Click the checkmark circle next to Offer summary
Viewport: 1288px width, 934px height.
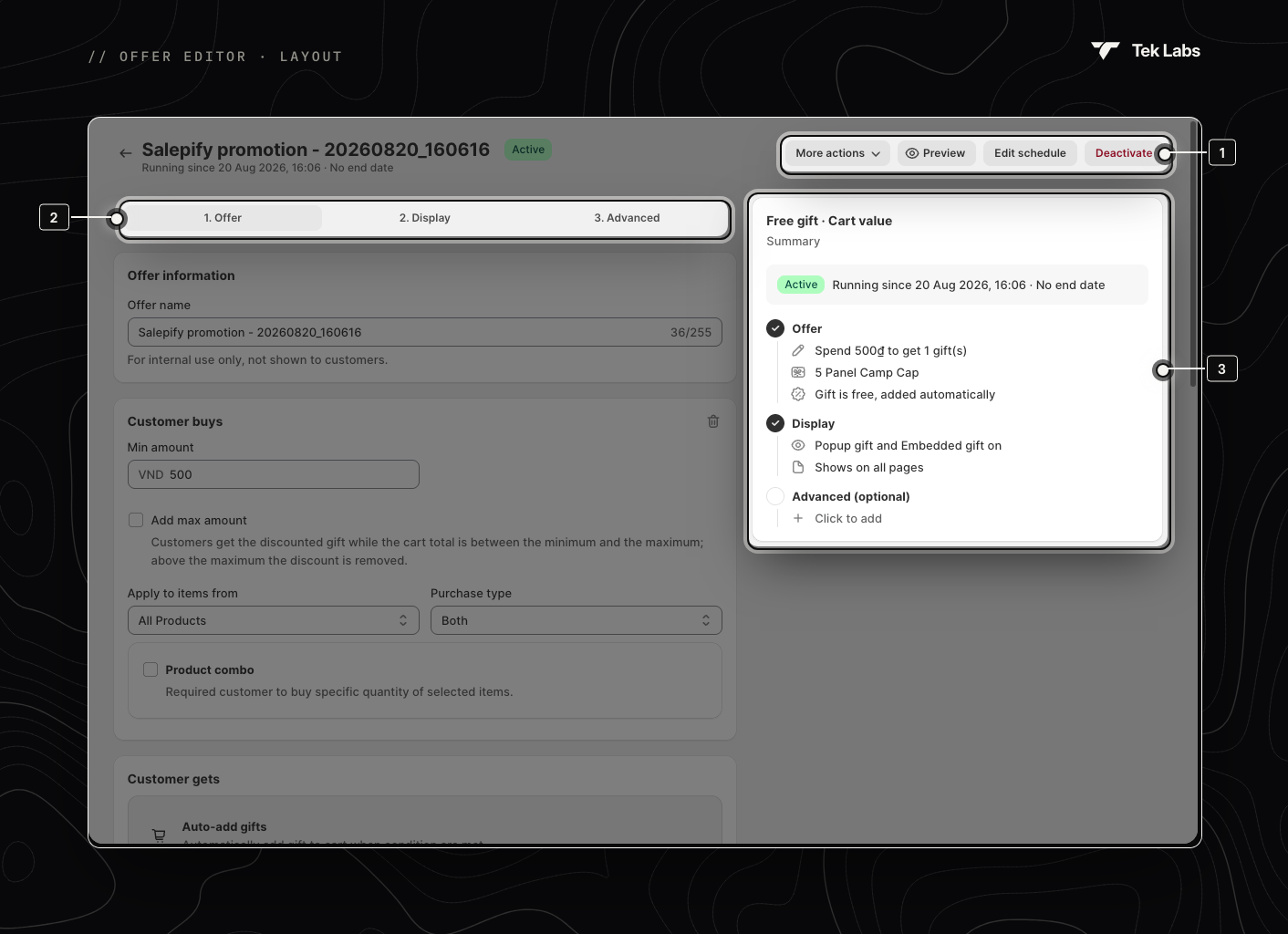click(x=775, y=328)
